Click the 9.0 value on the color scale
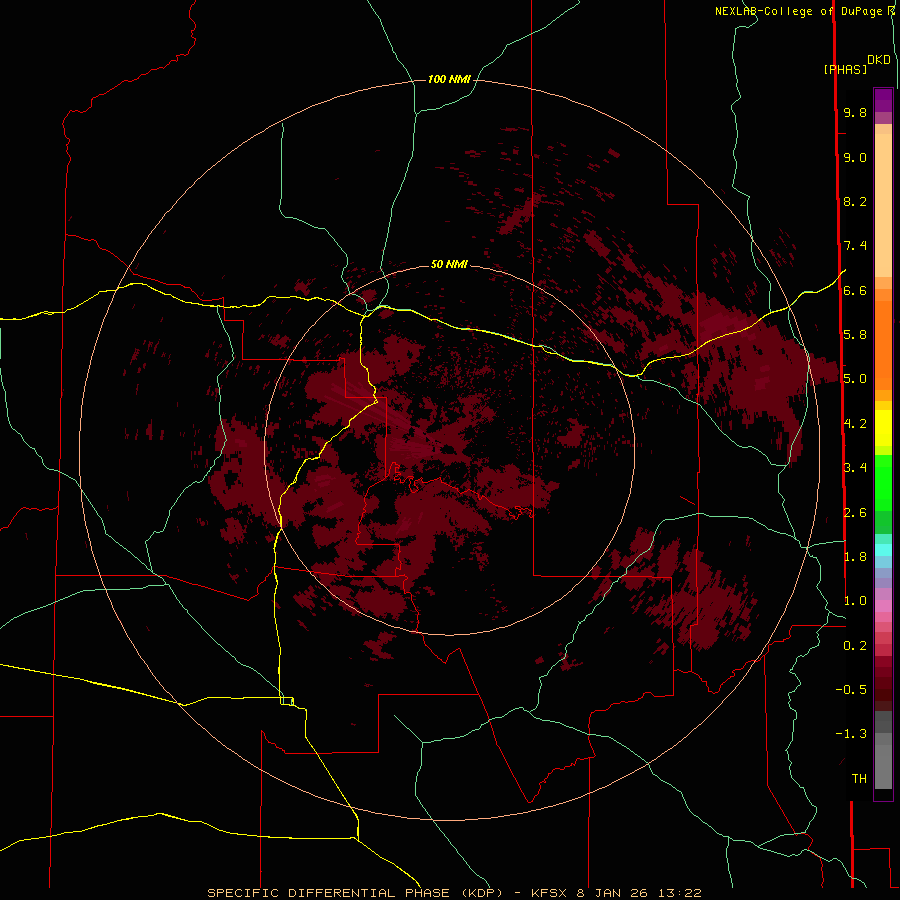The image size is (900, 900). point(855,157)
